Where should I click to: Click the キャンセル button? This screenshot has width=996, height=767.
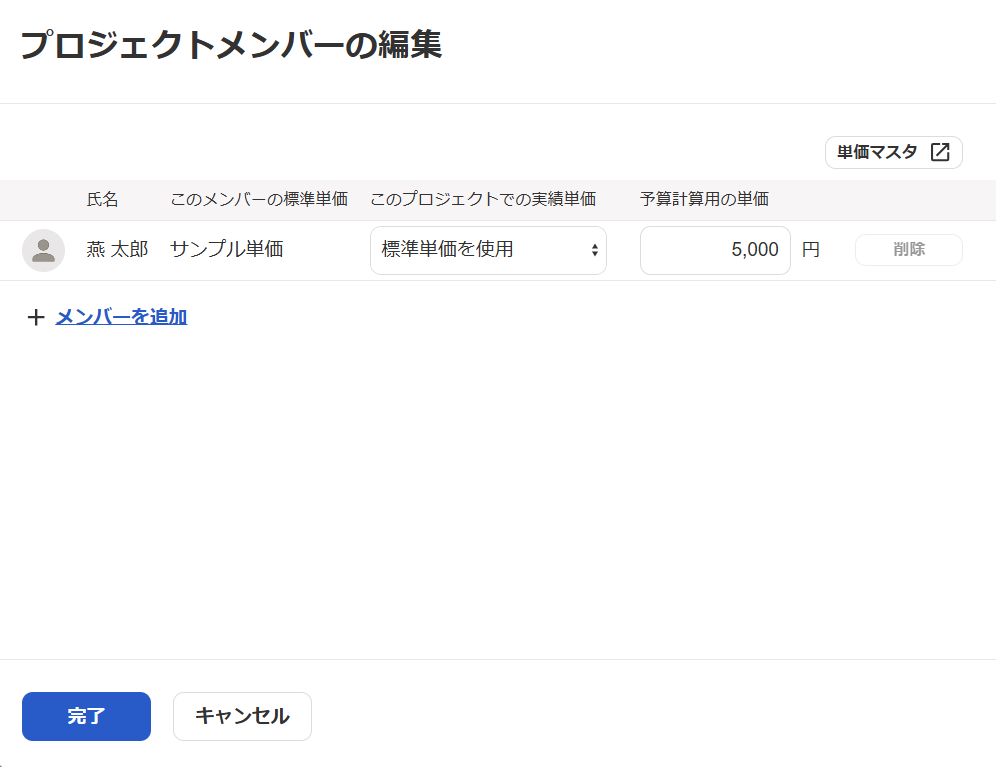point(242,716)
